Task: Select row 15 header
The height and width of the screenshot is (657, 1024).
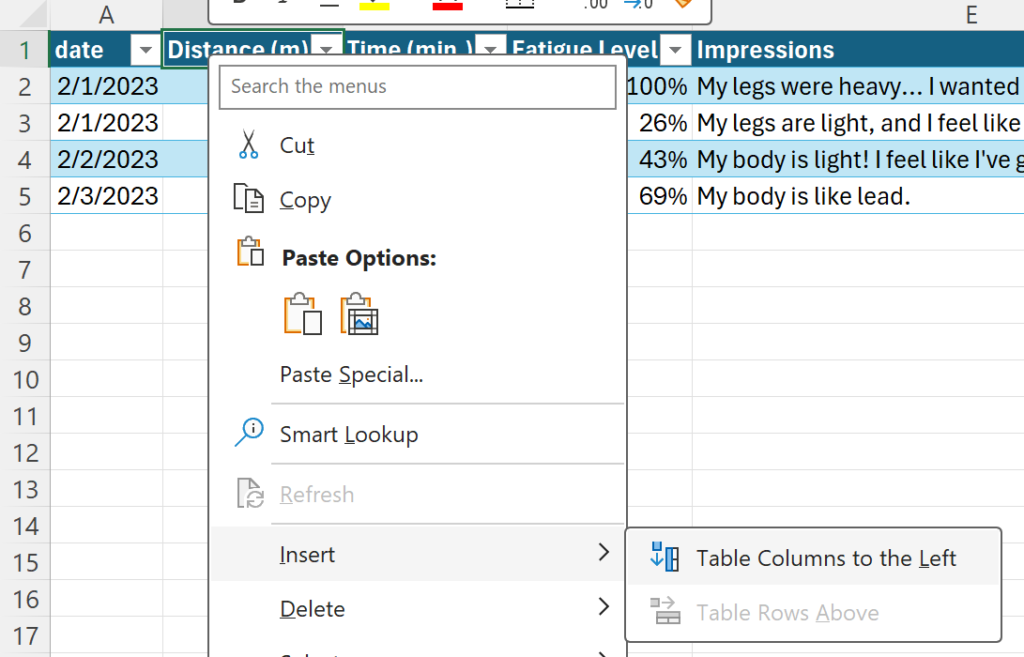Action: tap(25, 562)
